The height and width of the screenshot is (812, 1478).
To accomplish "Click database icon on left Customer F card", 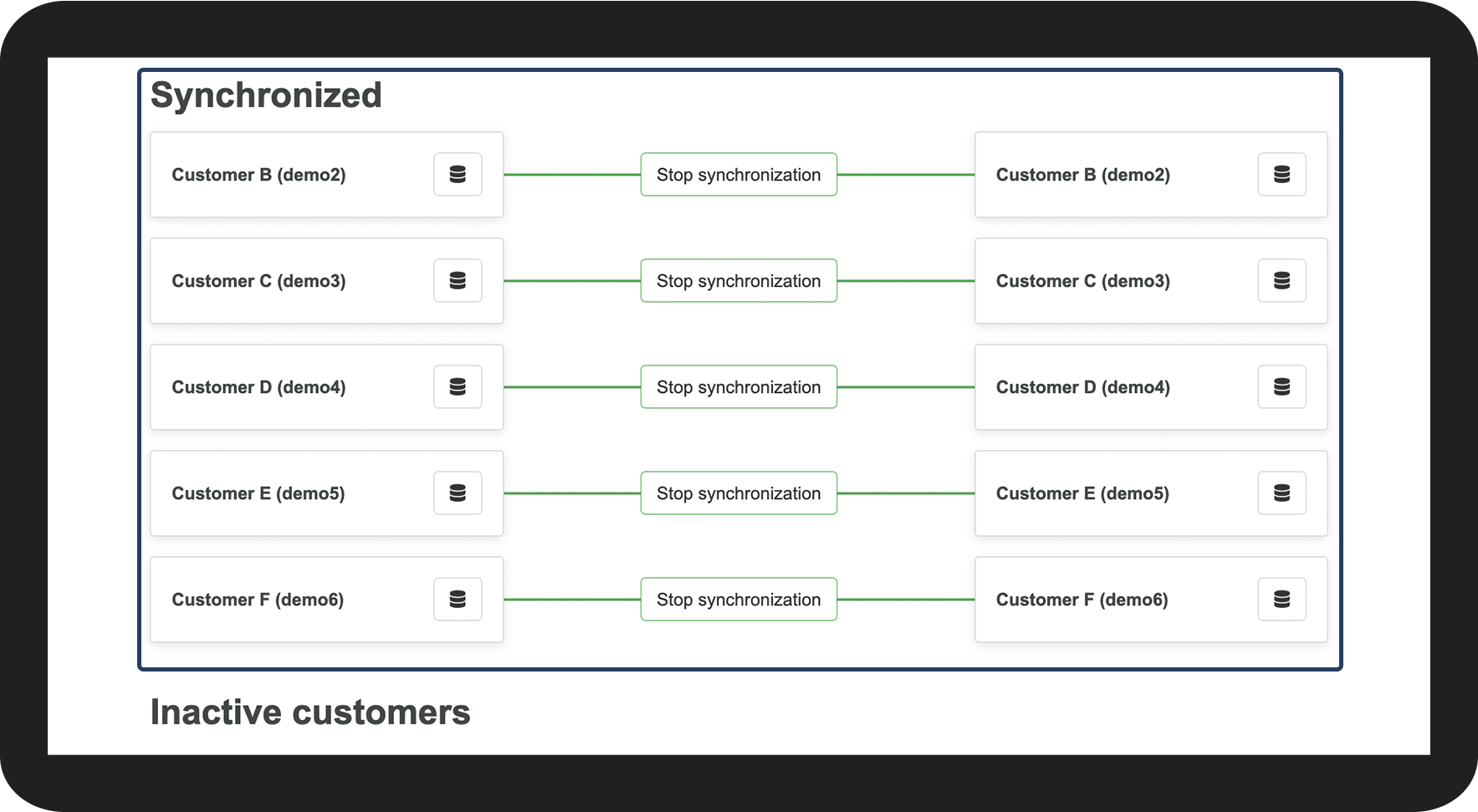I will point(458,599).
